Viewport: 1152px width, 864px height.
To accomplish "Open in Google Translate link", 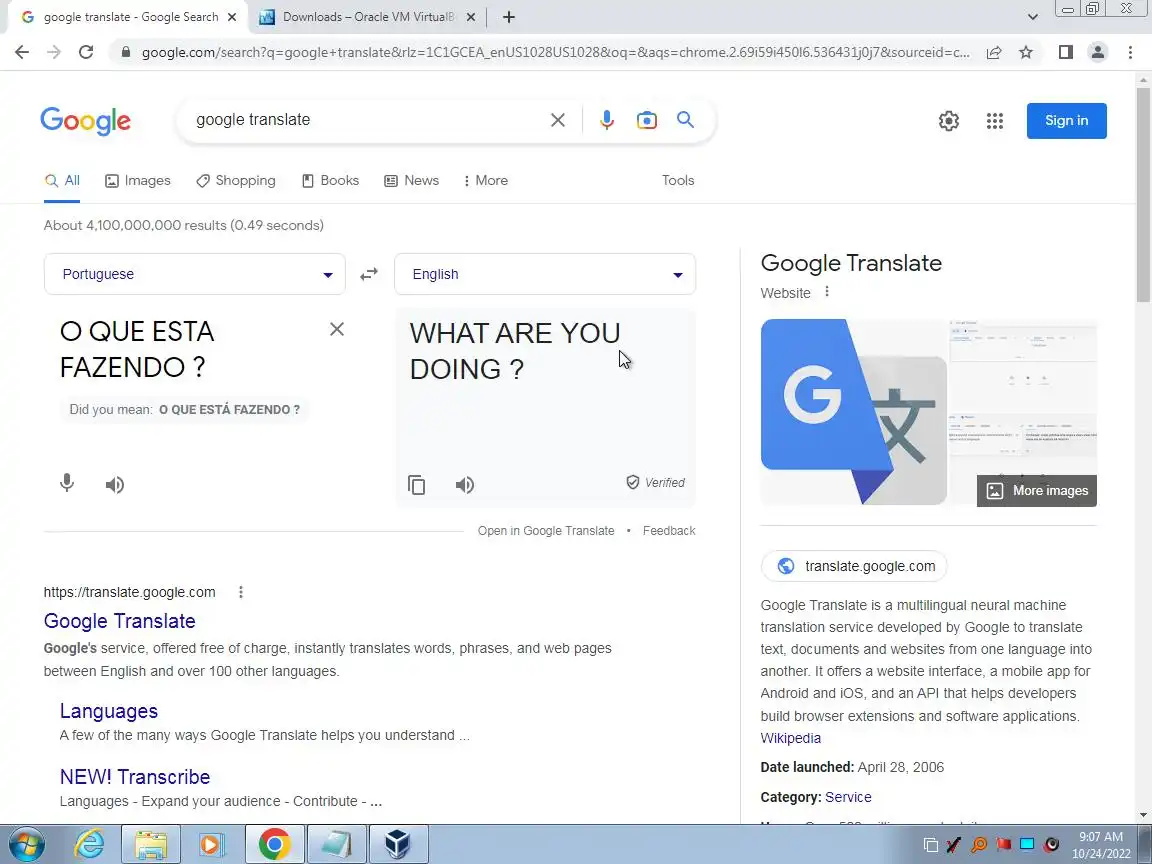I will click(x=546, y=530).
